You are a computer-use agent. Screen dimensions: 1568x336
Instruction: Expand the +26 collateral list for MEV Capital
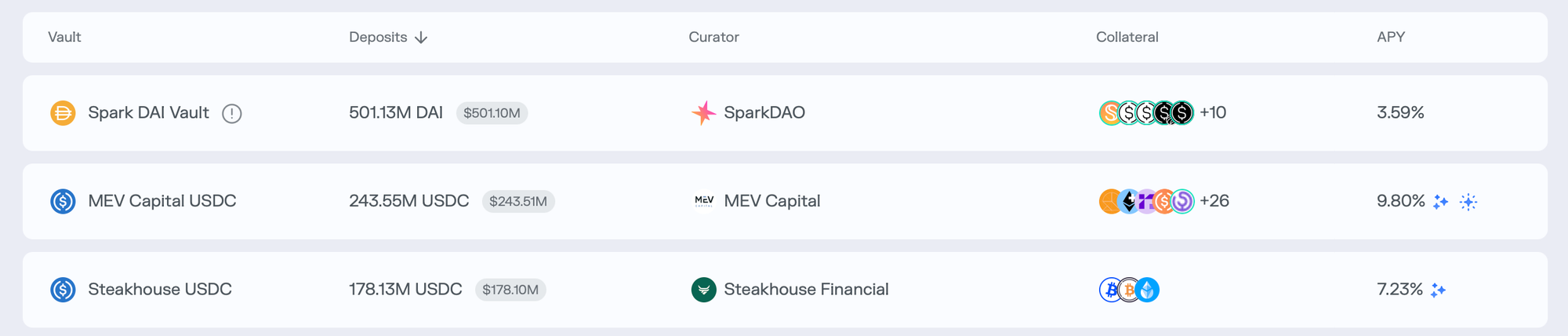[1214, 201]
